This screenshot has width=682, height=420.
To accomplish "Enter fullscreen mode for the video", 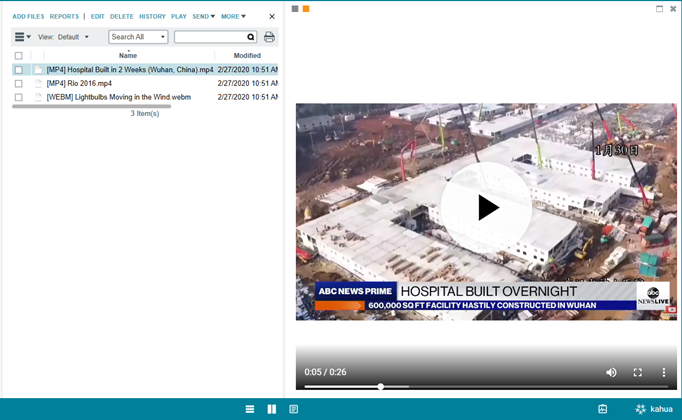I will 637,372.
